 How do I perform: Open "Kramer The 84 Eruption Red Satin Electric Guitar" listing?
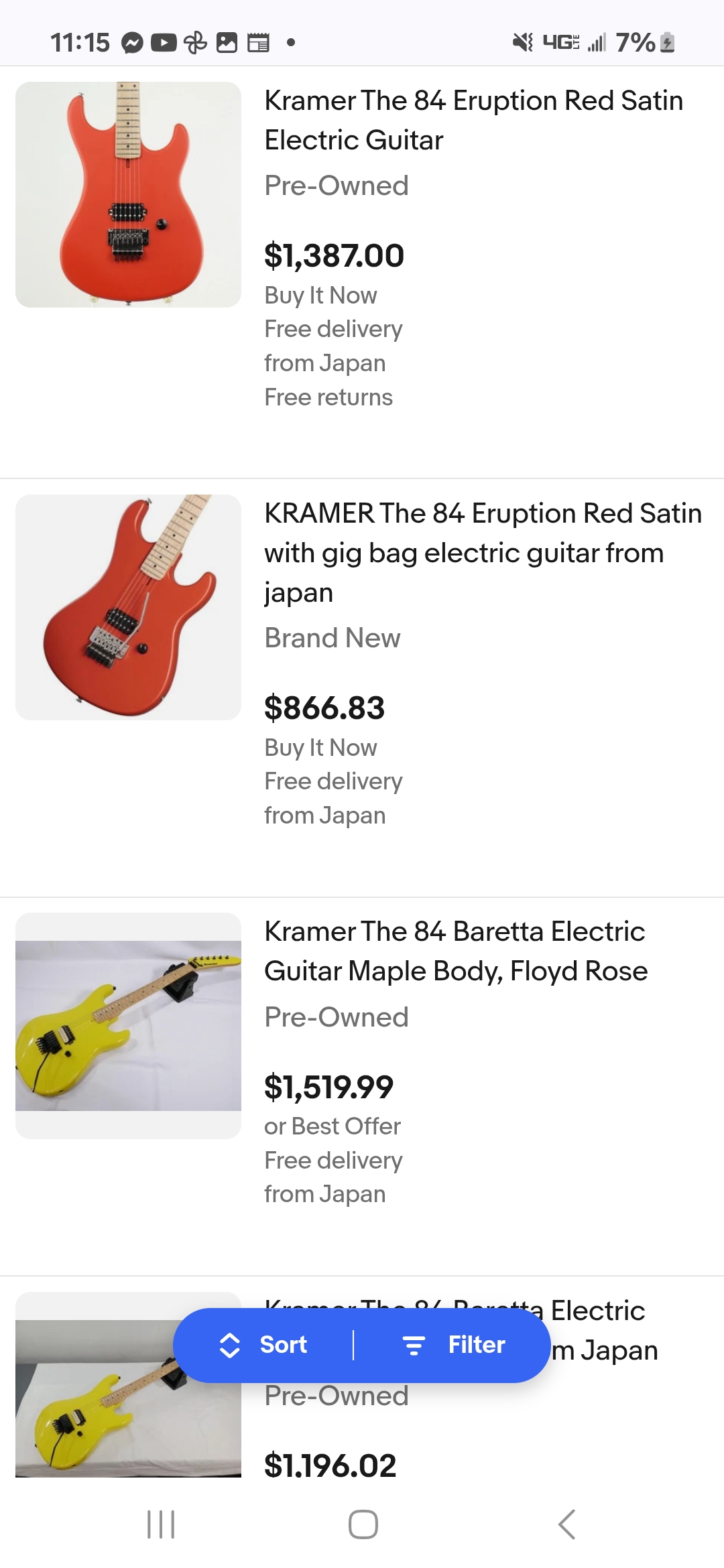tap(473, 121)
